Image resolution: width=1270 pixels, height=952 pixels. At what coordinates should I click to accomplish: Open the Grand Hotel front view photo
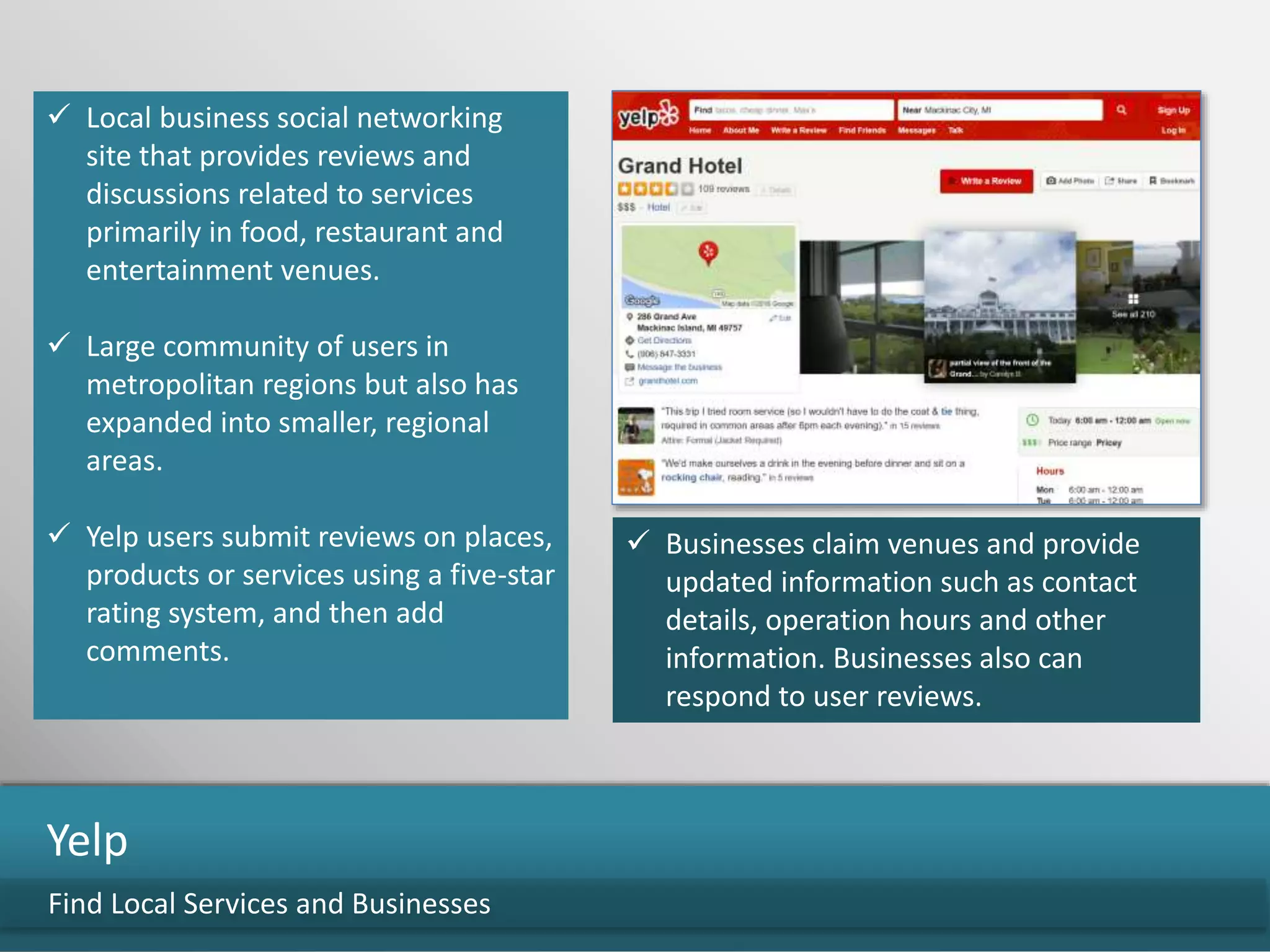pyautogui.click(x=1000, y=307)
